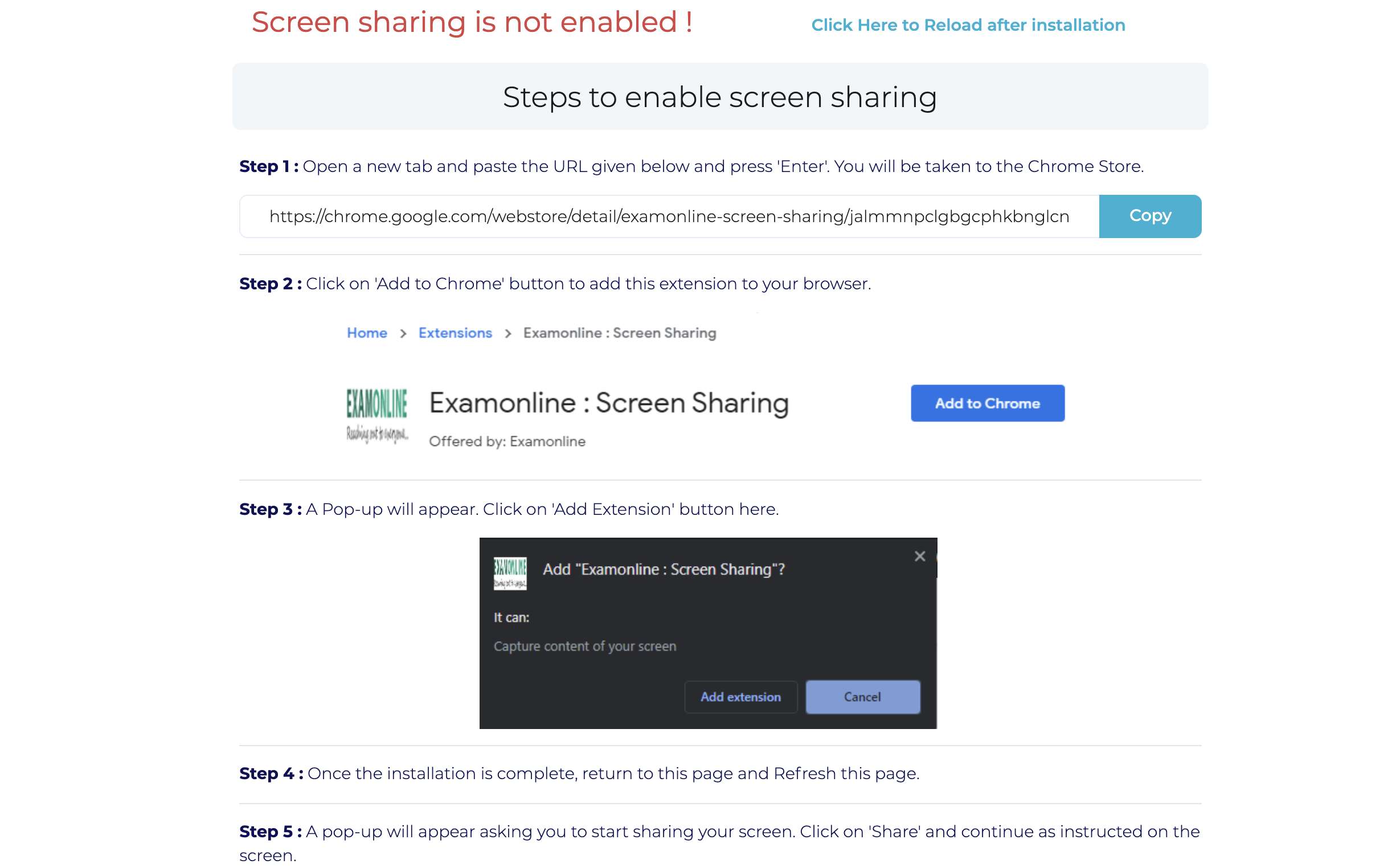Click the chevron after Extensions breadcrumb
1400x868 pixels.
508,334
